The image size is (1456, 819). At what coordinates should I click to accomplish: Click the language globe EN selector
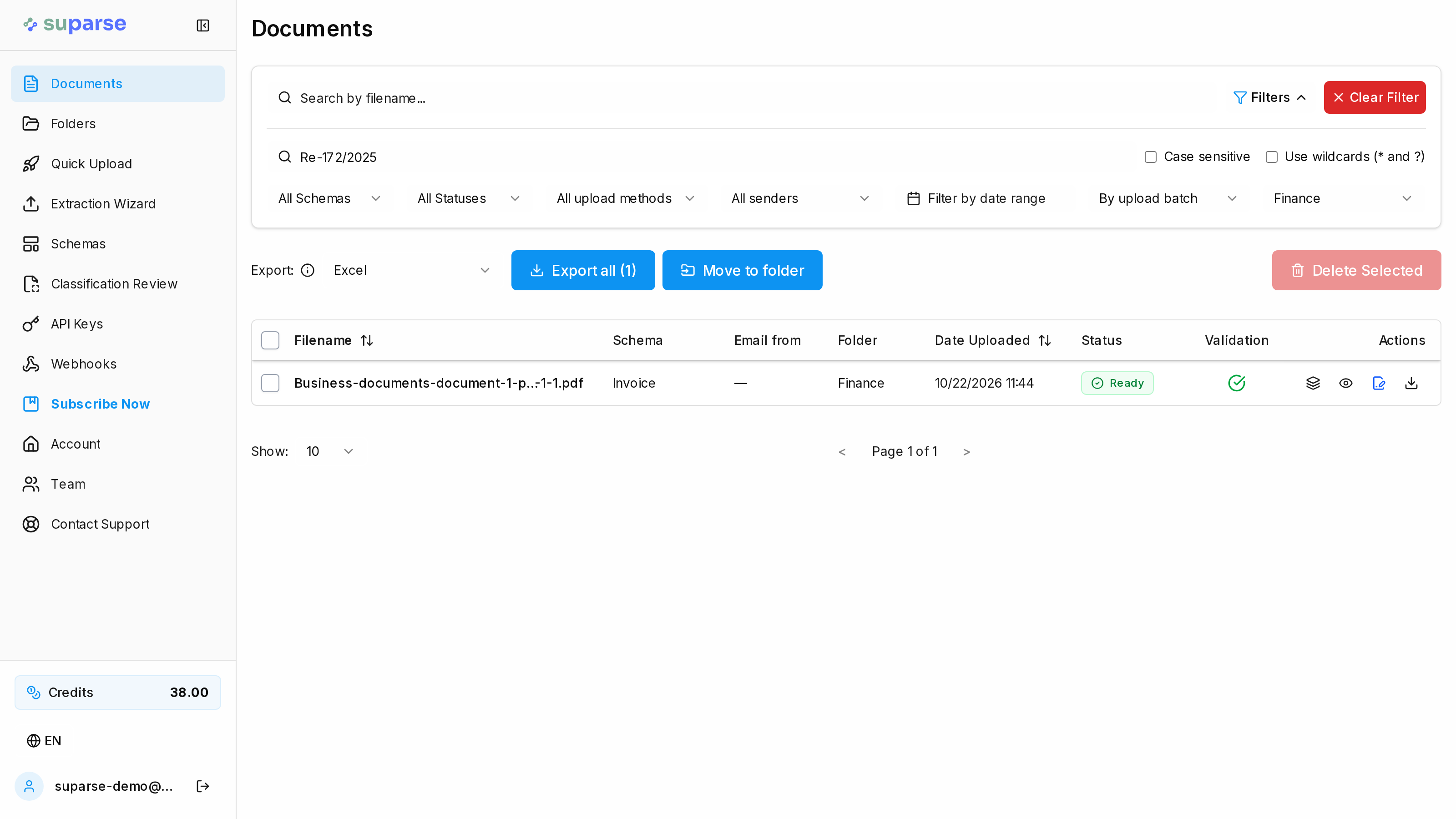tap(44, 740)
